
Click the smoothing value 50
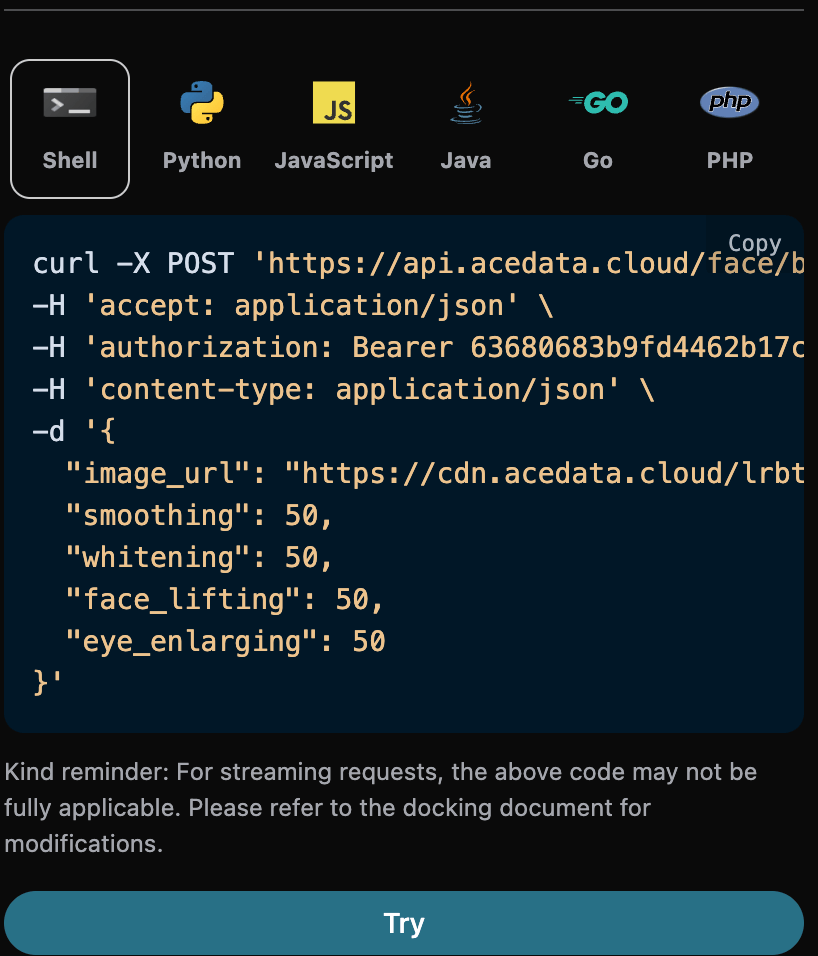(301, 515)
